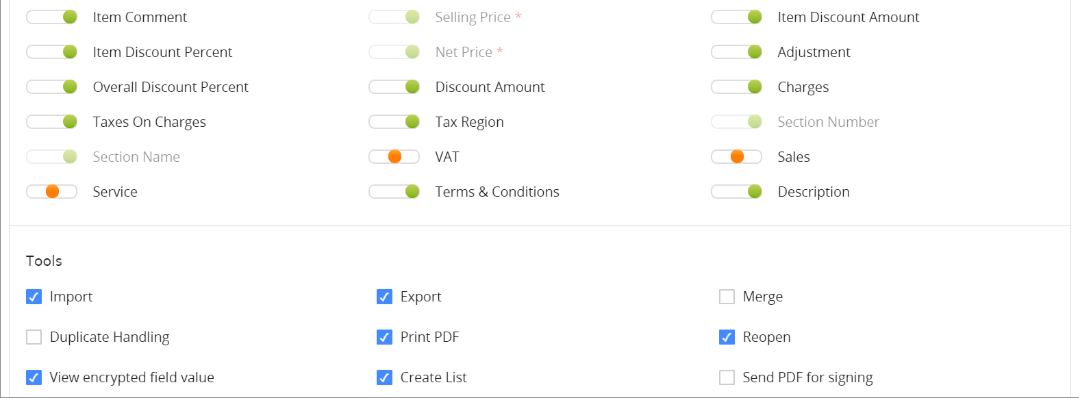Uncheck the Export checkbox
This screenshot has height=398, width=1079.
[x=385, y=297]
